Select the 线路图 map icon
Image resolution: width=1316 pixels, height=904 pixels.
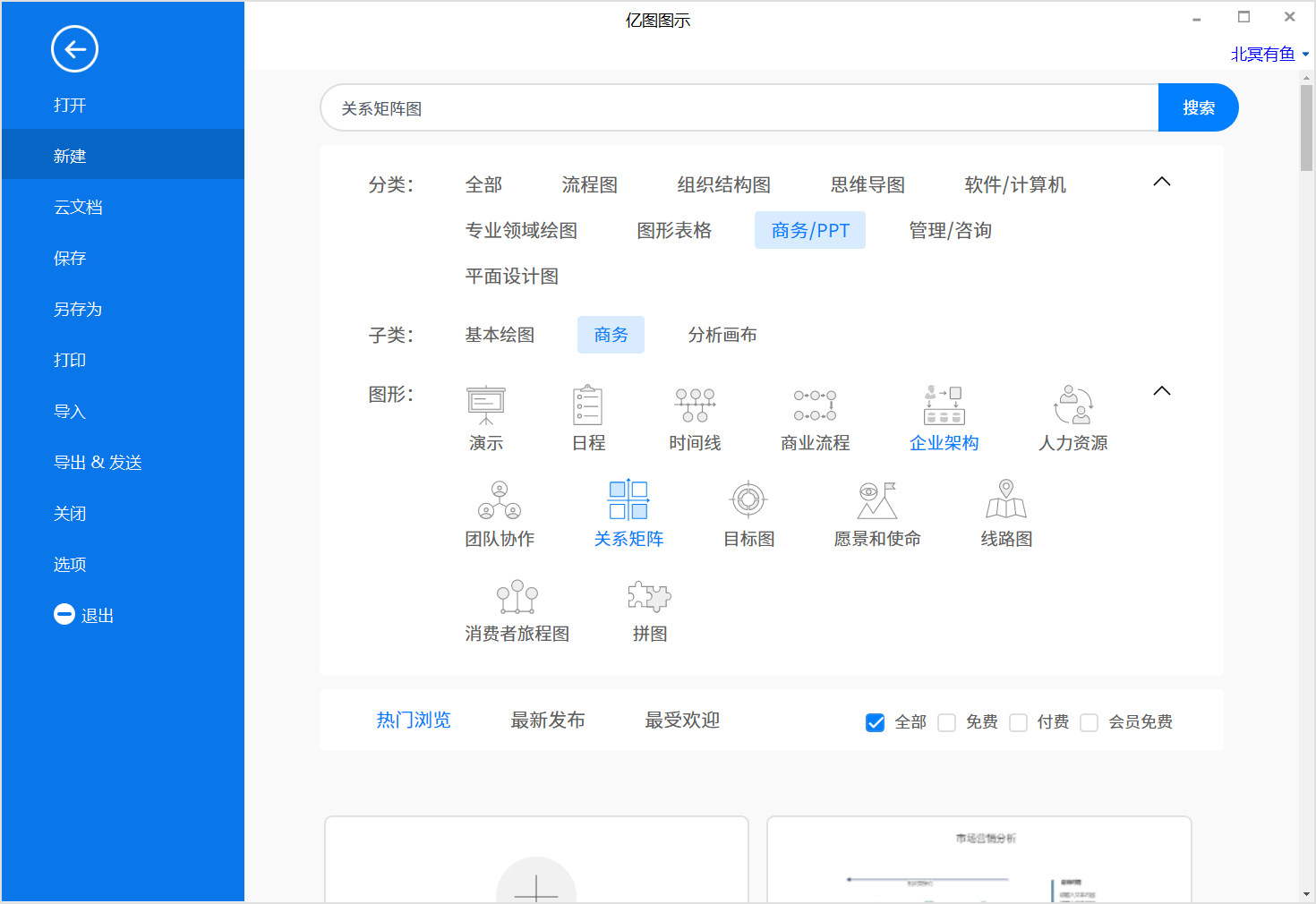tap(1006, 500)
